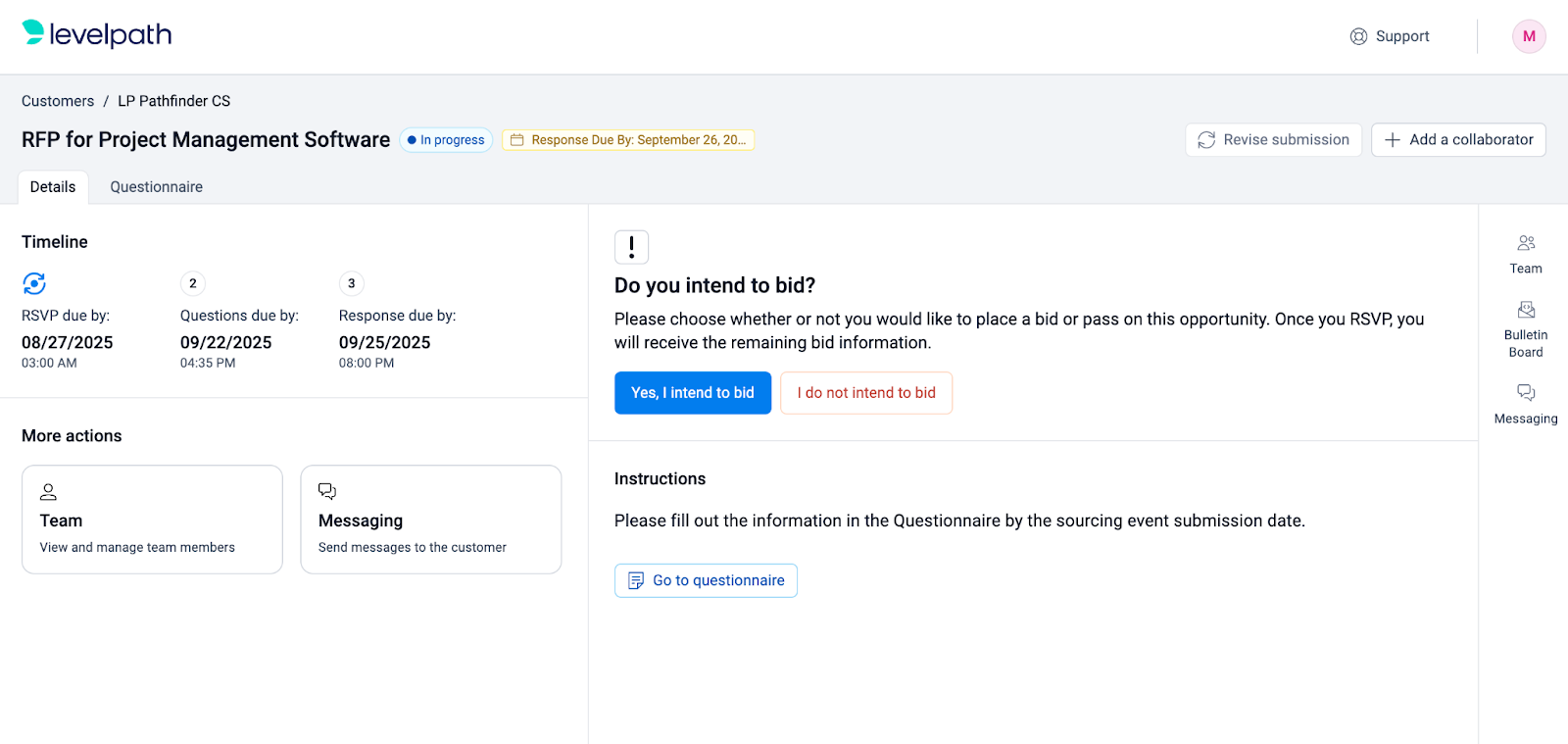Screen dimensions: 1568x744
Task: Navigate to Customers breadcrumb
Action: tap(58, 101)
